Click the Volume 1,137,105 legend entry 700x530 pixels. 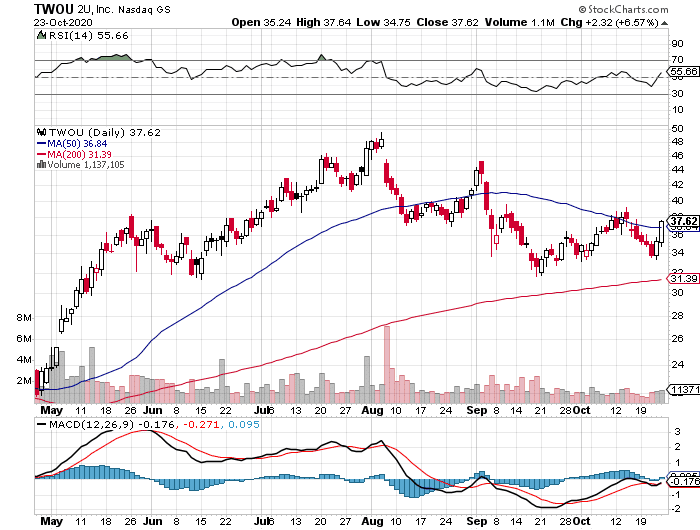(86, 165)
